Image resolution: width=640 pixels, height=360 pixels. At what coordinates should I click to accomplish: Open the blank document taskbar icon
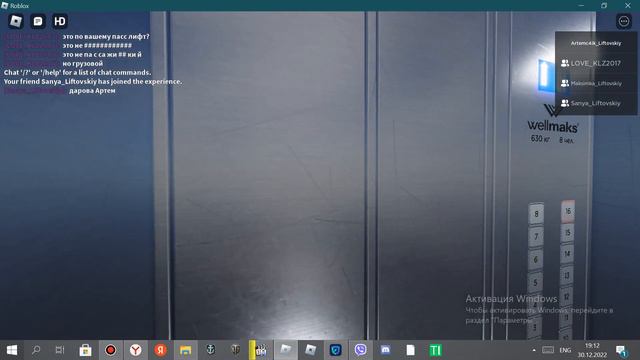coord(411,350)
